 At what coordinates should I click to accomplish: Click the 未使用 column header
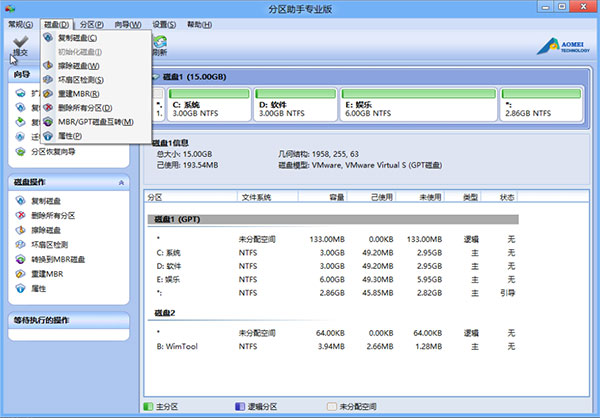[431, 198]
